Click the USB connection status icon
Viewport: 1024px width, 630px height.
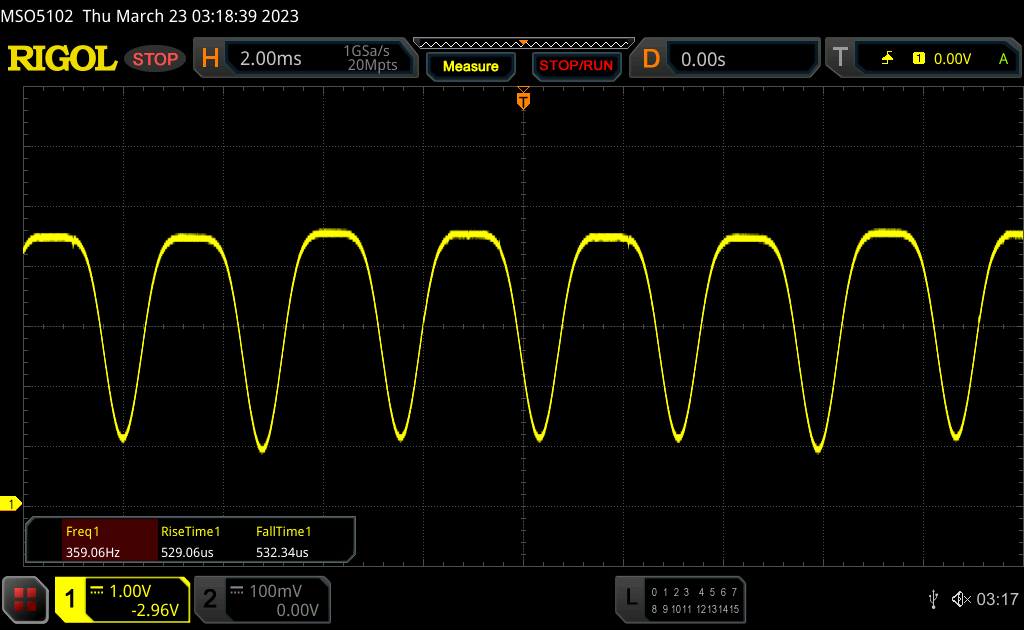tap(933, 598)
